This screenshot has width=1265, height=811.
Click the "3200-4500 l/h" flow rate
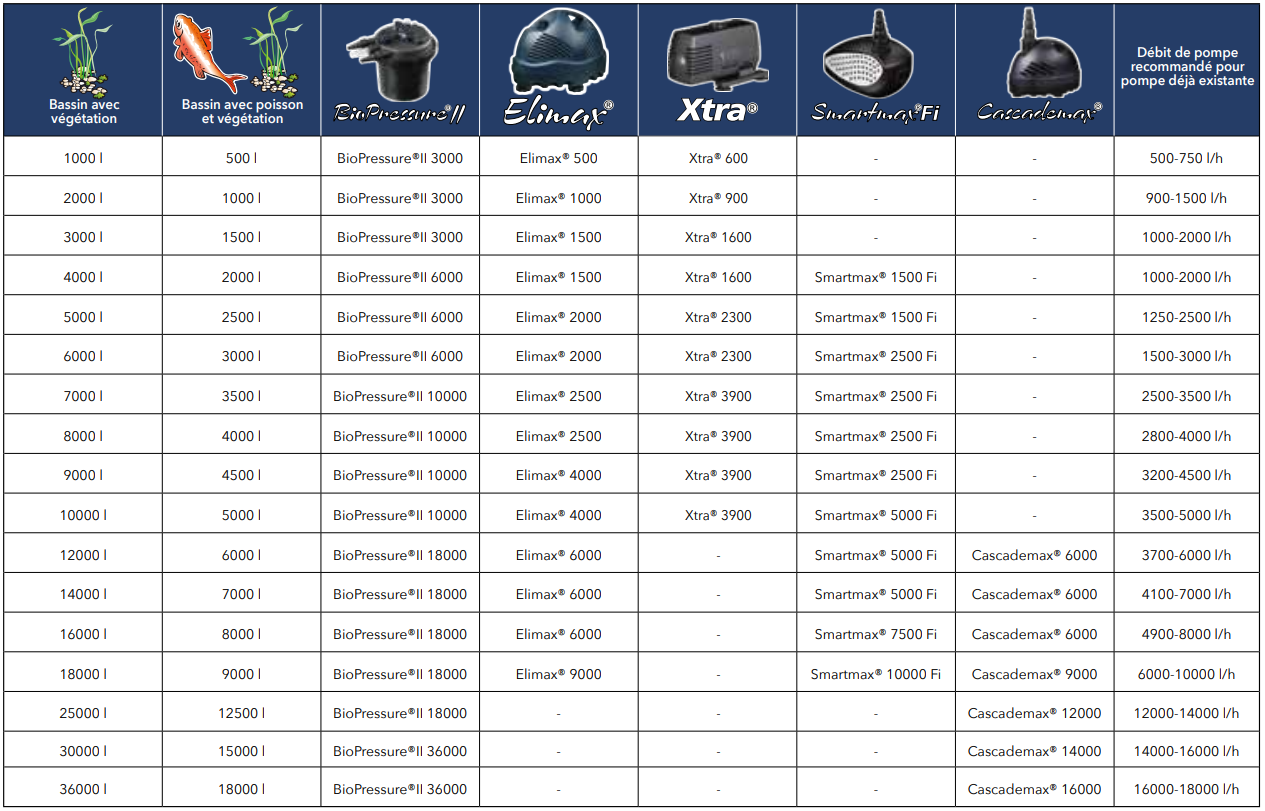[x=1187, y=475]
